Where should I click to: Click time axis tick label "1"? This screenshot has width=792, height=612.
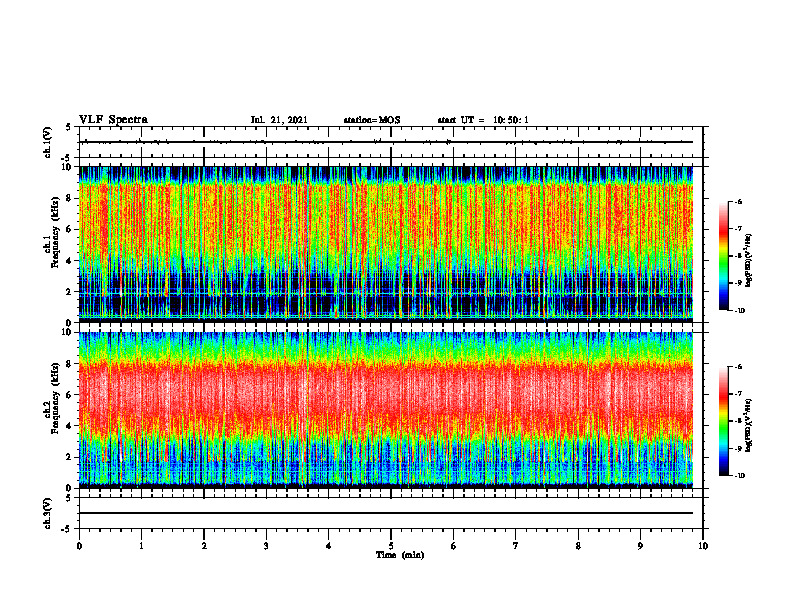141,546
